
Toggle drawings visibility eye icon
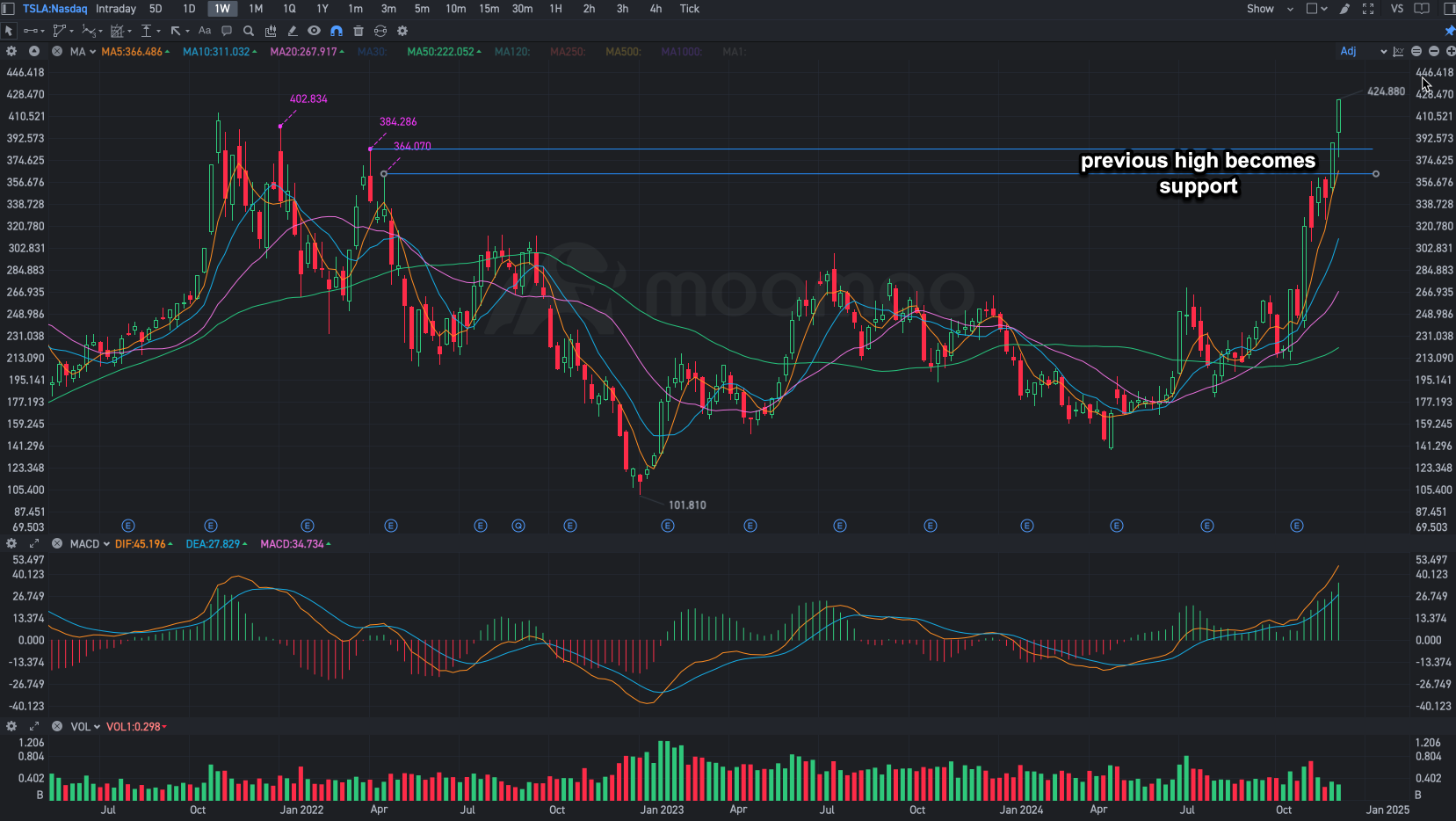[x=314, y=31]
